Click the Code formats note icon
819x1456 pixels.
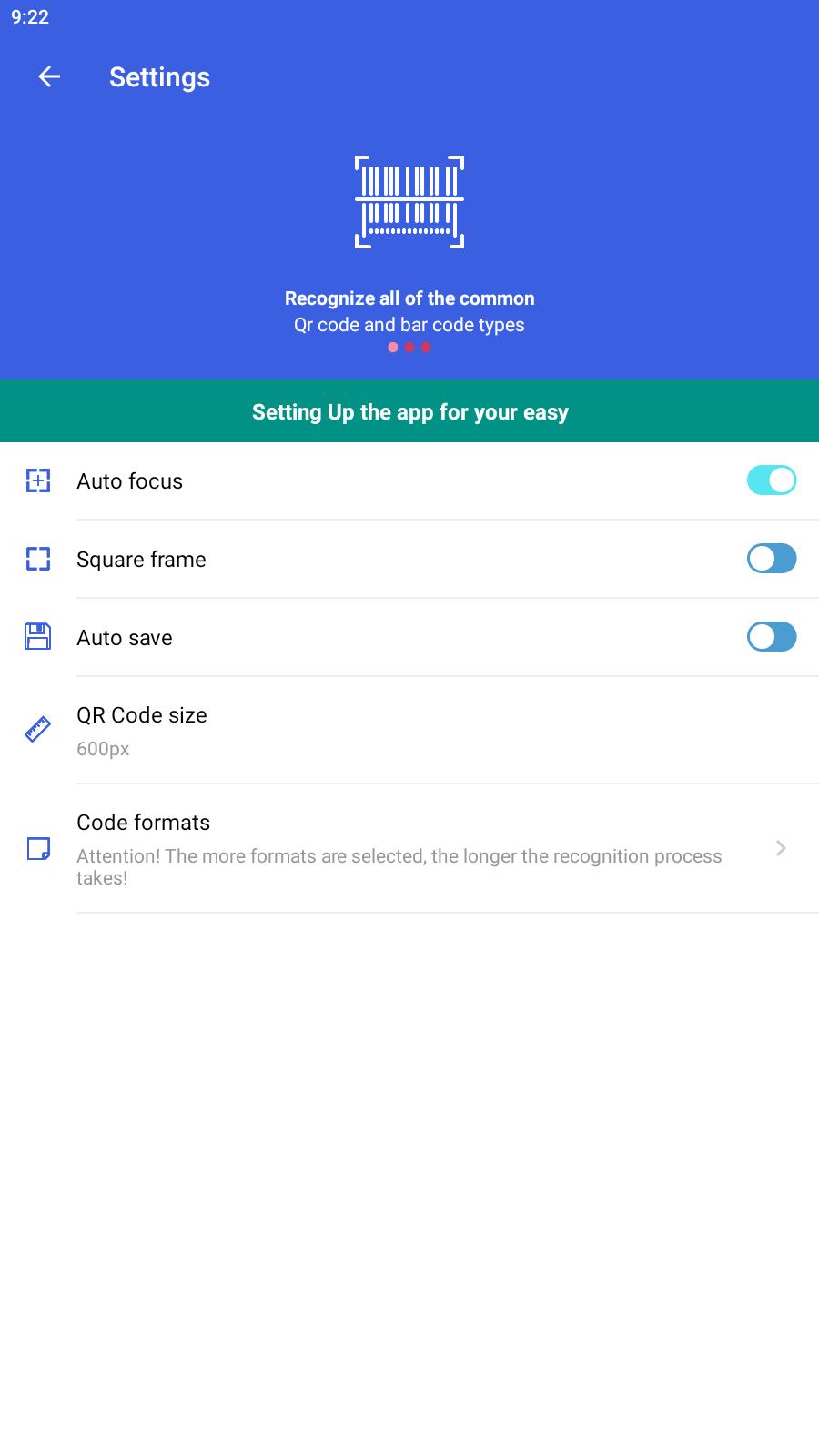38,848
